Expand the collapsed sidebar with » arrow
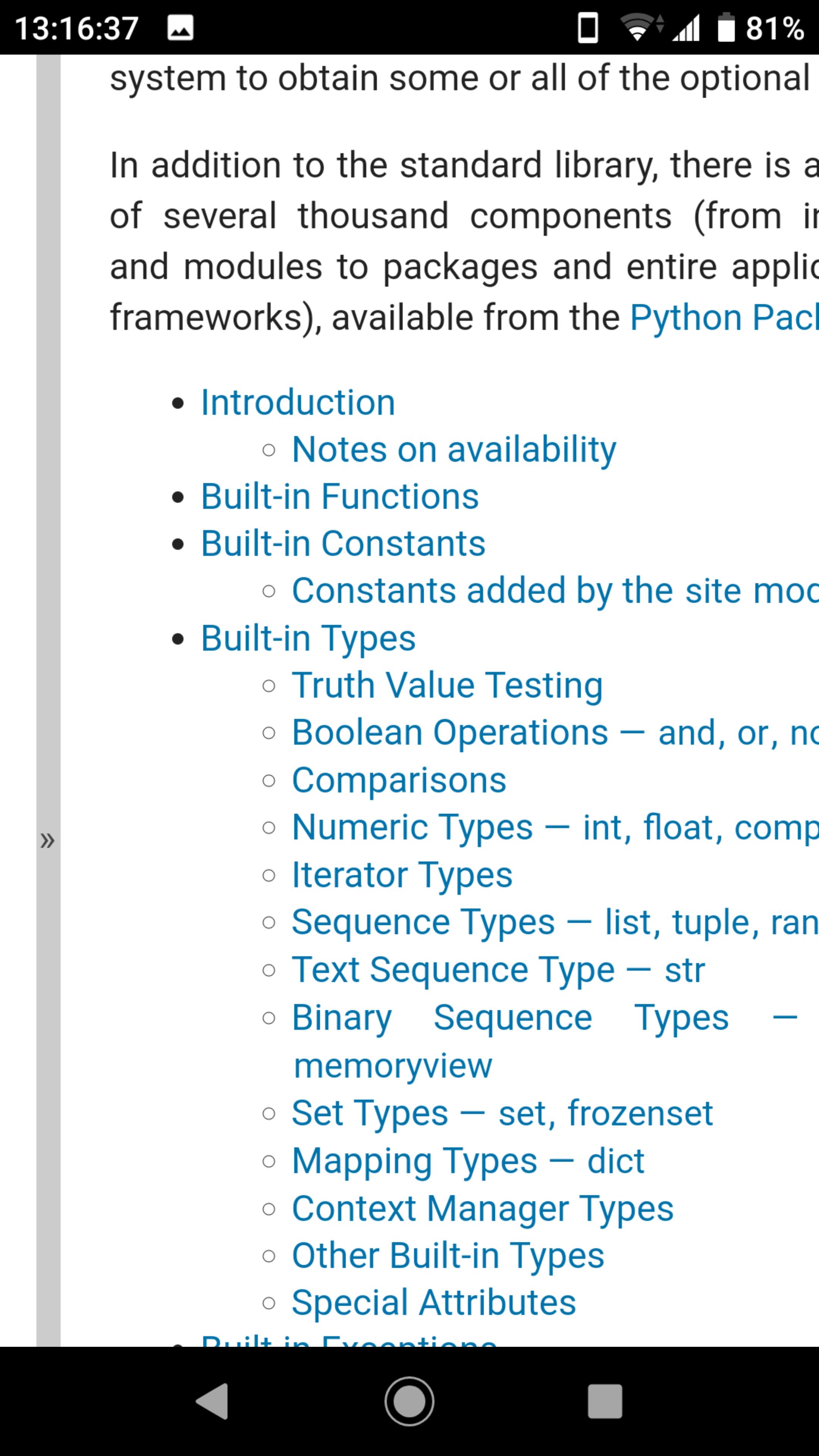The height and width of the screenshot is (1456, 819). click(47, 841)
